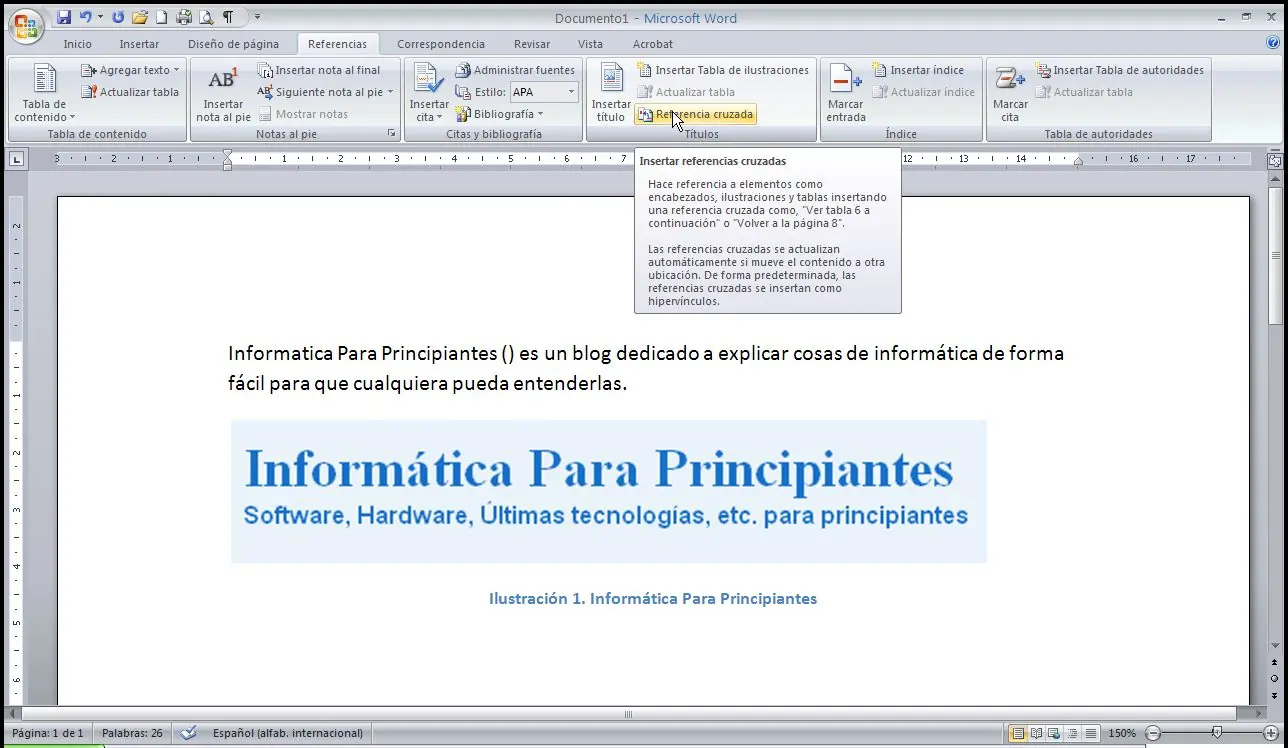
Task: Click Insertar Tabla de ilustraciones
Action: [723, 70]
